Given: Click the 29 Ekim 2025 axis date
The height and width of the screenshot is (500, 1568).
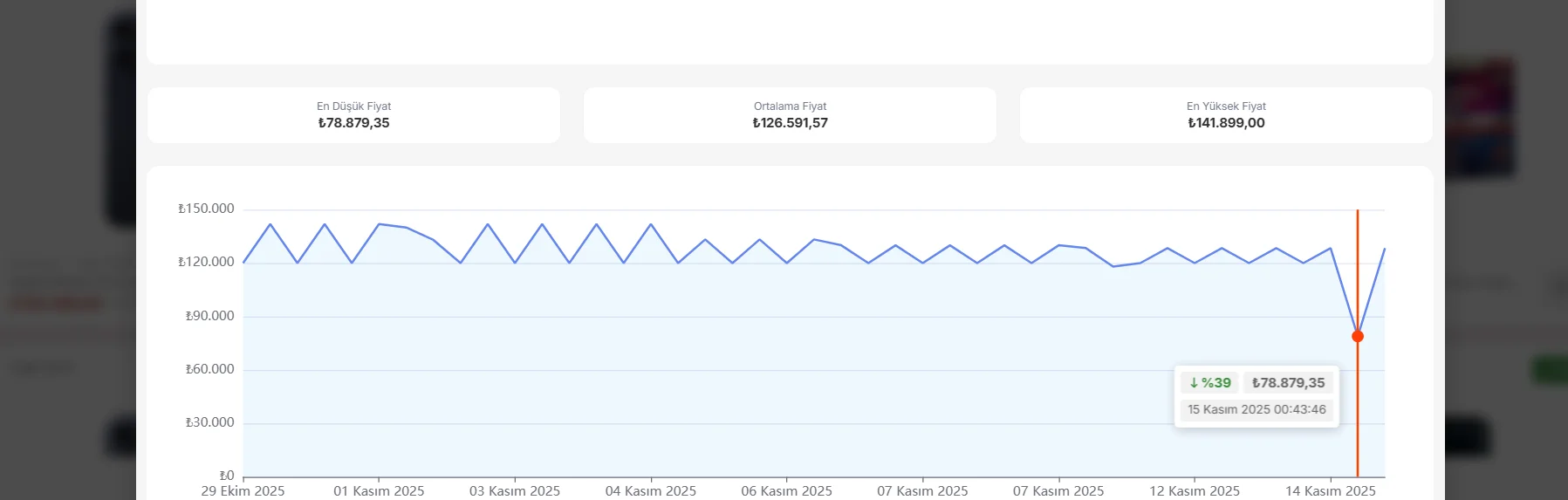Looking at the screenshot, I should pos(243,491).
